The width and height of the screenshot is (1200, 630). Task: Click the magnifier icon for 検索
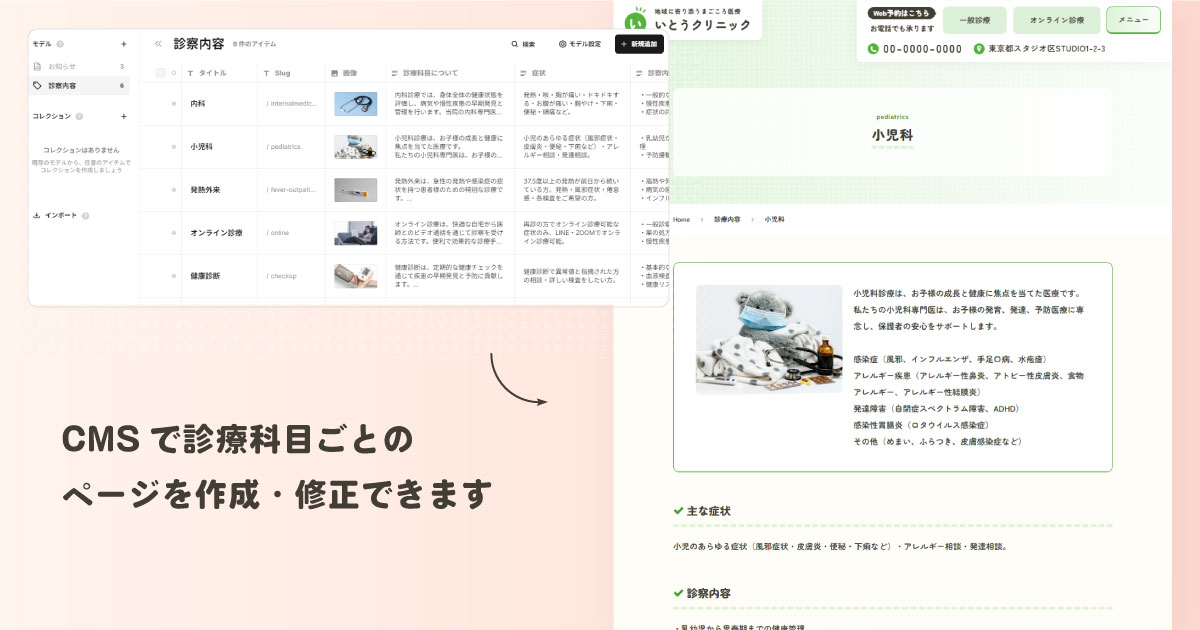pos(515,44)
